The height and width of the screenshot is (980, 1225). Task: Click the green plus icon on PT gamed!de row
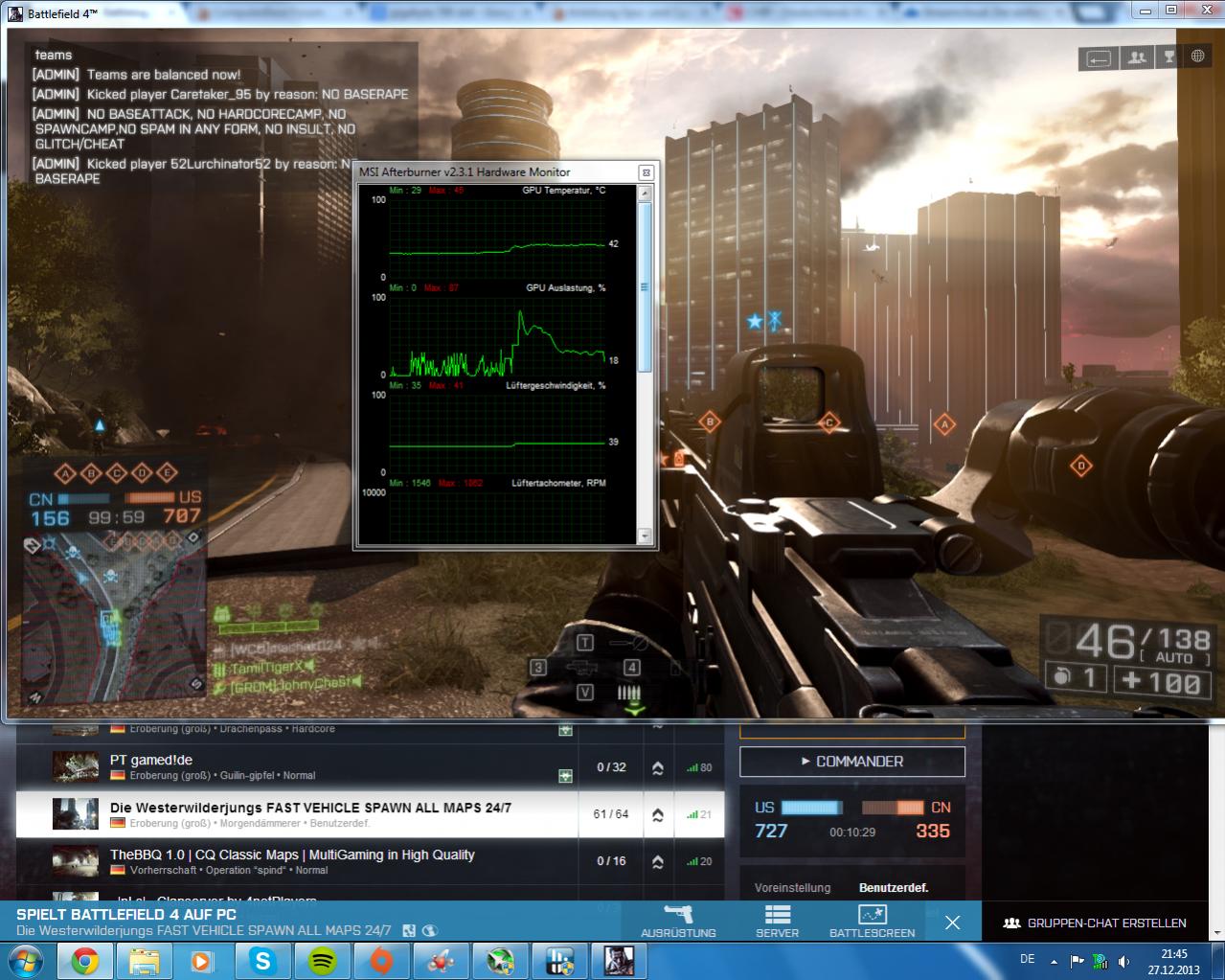click(x=566, y=775)
